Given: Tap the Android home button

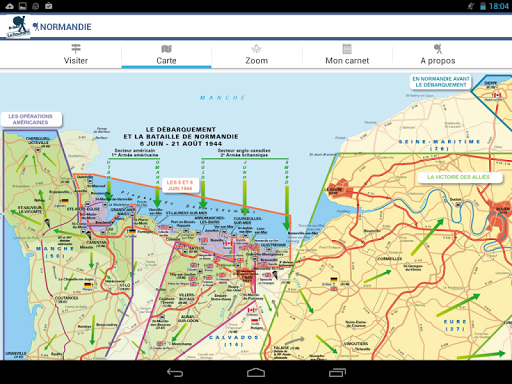Looking at the screenshot, I should tap(256, 372).
